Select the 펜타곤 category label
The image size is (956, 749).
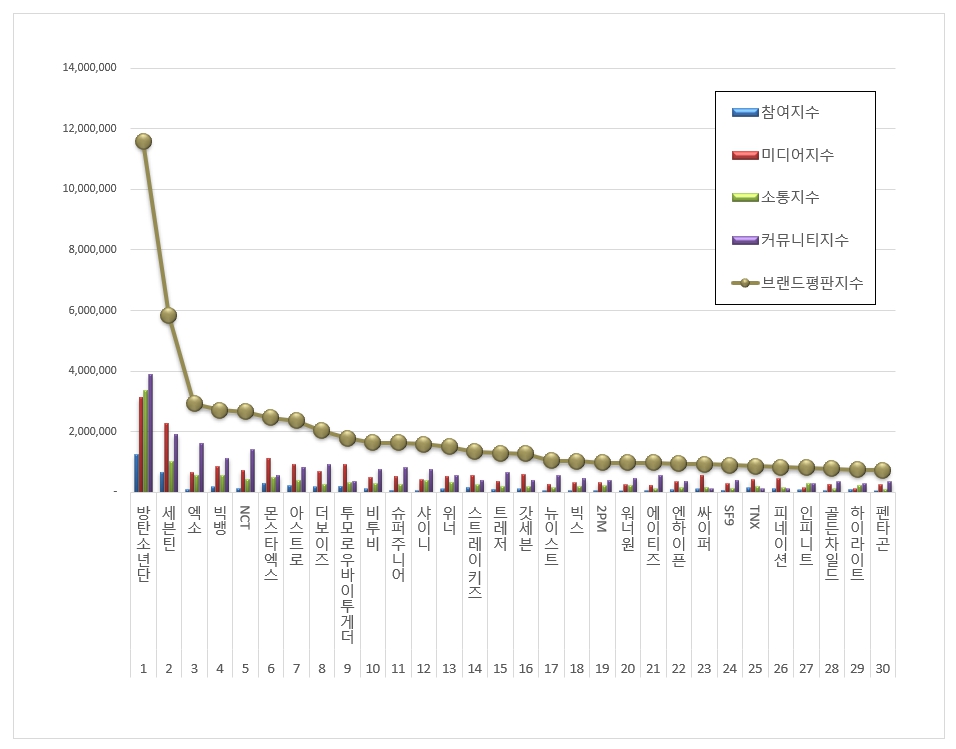(x=883, y=528)
